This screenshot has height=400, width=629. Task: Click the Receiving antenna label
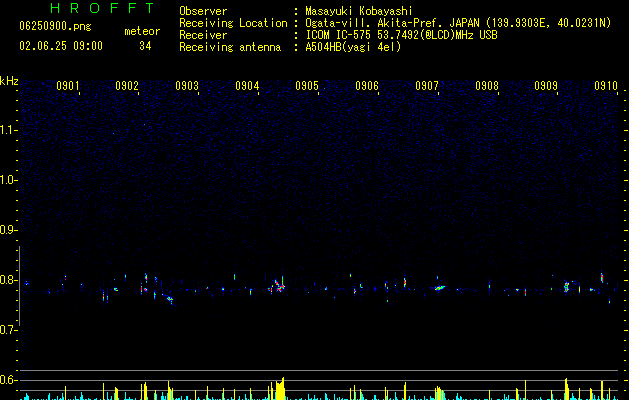(230, 47)
